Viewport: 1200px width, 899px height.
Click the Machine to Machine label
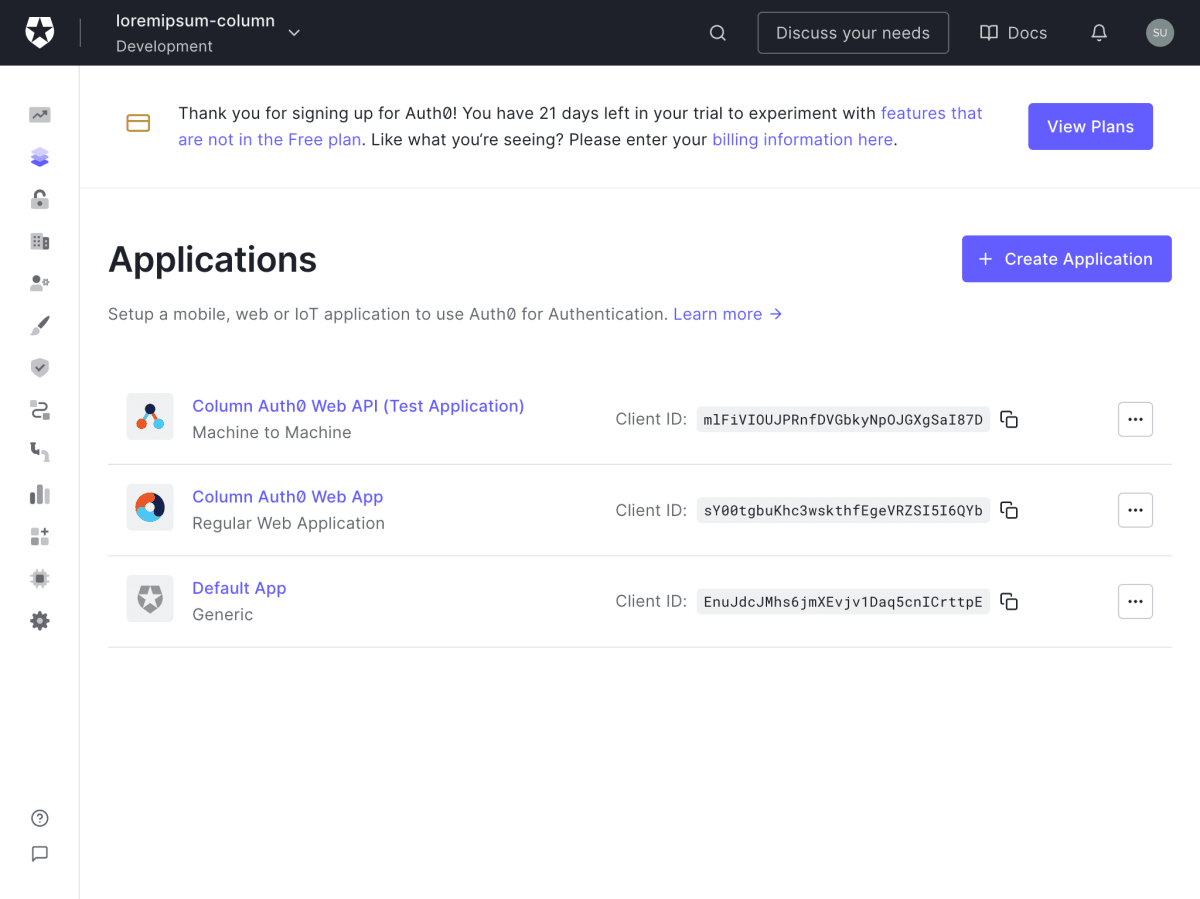pyautogui.click(x=272, y=432)
